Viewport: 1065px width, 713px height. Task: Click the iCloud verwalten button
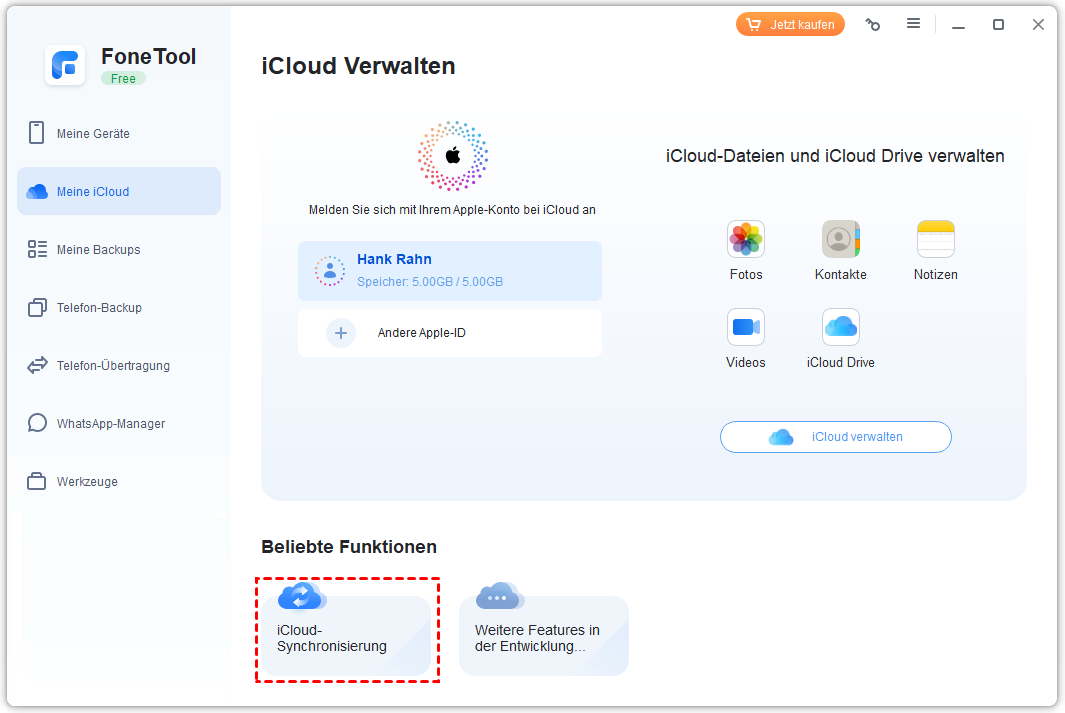(x=835, y=437)
